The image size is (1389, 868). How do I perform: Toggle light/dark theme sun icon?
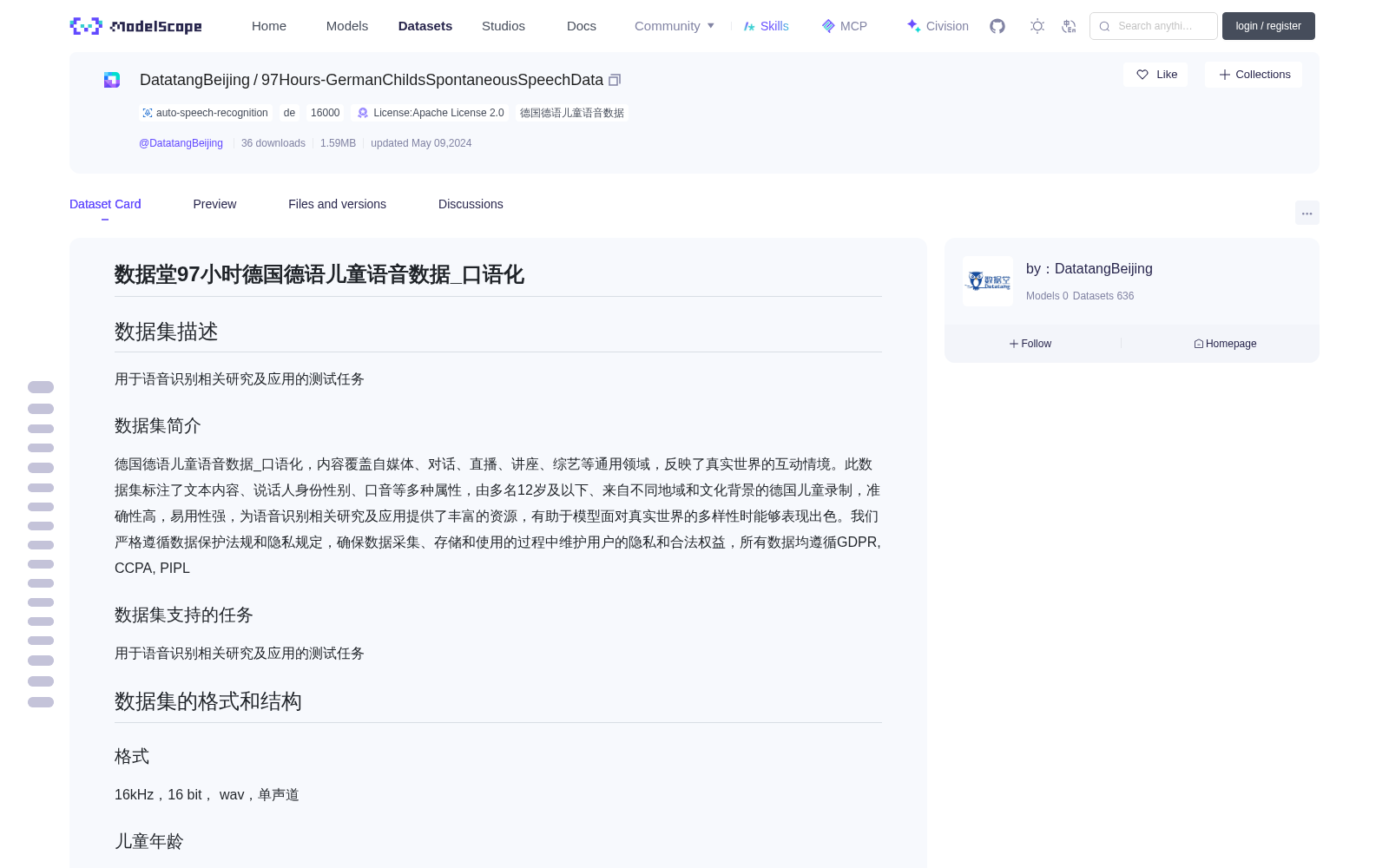(1037, 26)
